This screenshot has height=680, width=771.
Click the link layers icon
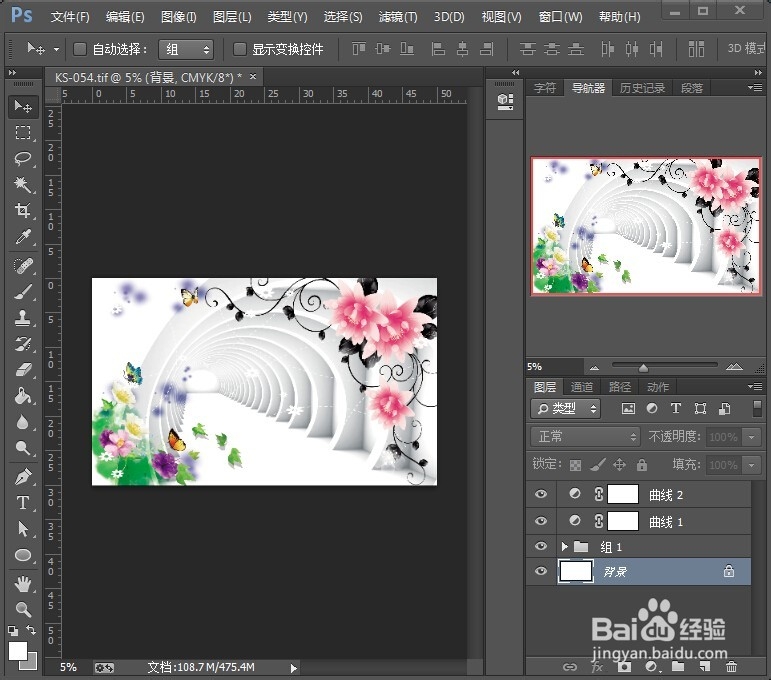pos(570,667)
